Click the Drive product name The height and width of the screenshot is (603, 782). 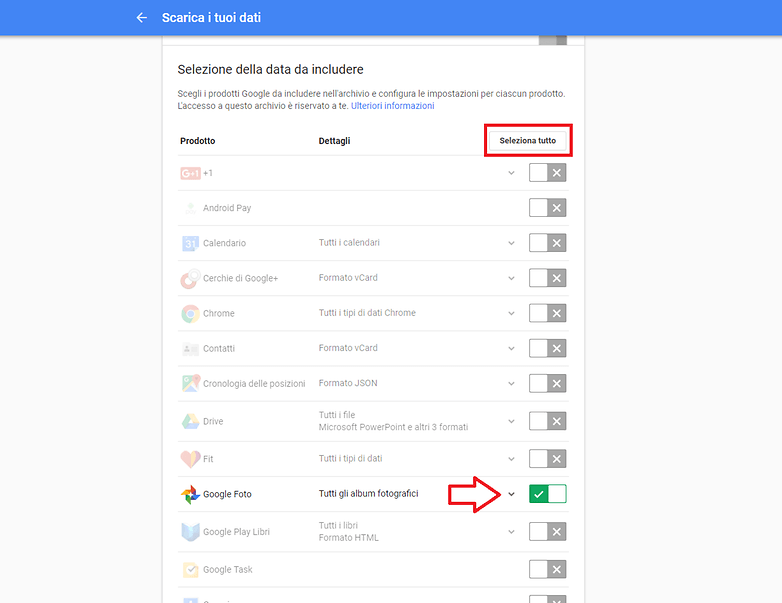213,421
